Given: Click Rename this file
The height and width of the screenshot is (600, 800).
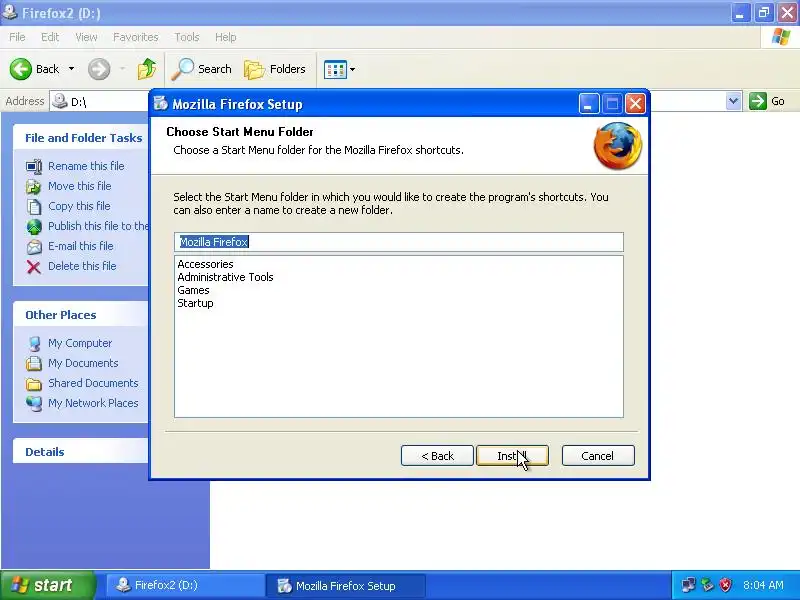Looking at the screenshot, I should (86, 166).
